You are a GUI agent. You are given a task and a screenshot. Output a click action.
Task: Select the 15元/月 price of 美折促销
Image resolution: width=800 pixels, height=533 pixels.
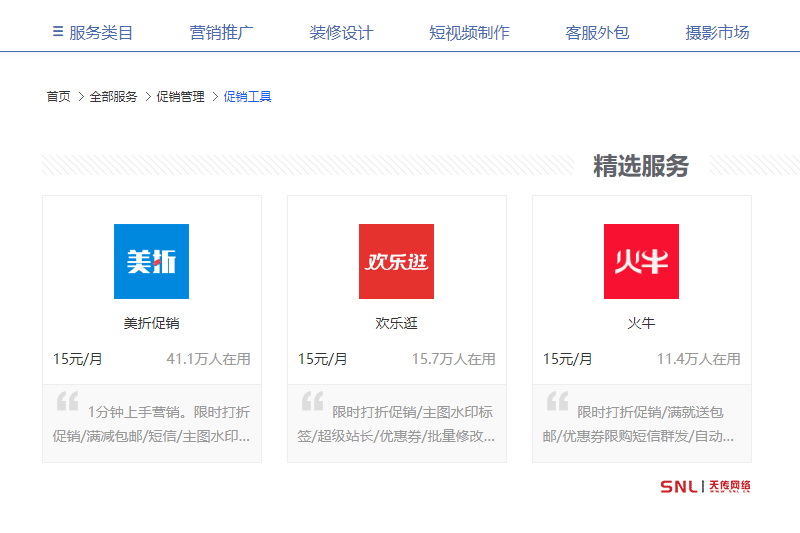(x=78, y=359)
